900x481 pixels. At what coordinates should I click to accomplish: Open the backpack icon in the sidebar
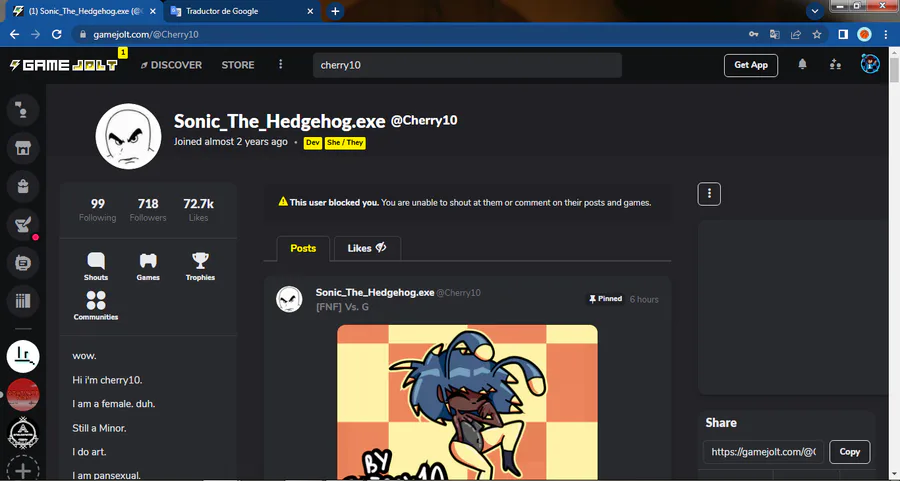pyautogui.click(x=23, y=186)
